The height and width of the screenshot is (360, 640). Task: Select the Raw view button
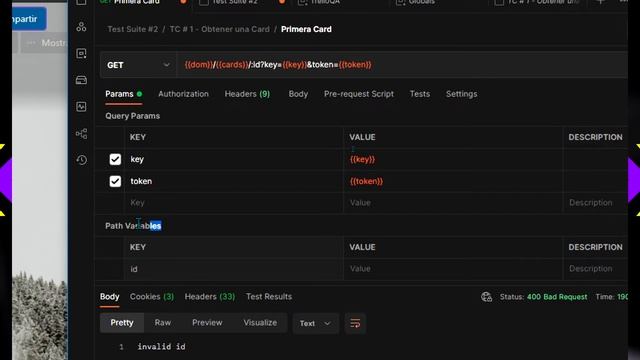(162, 323)
